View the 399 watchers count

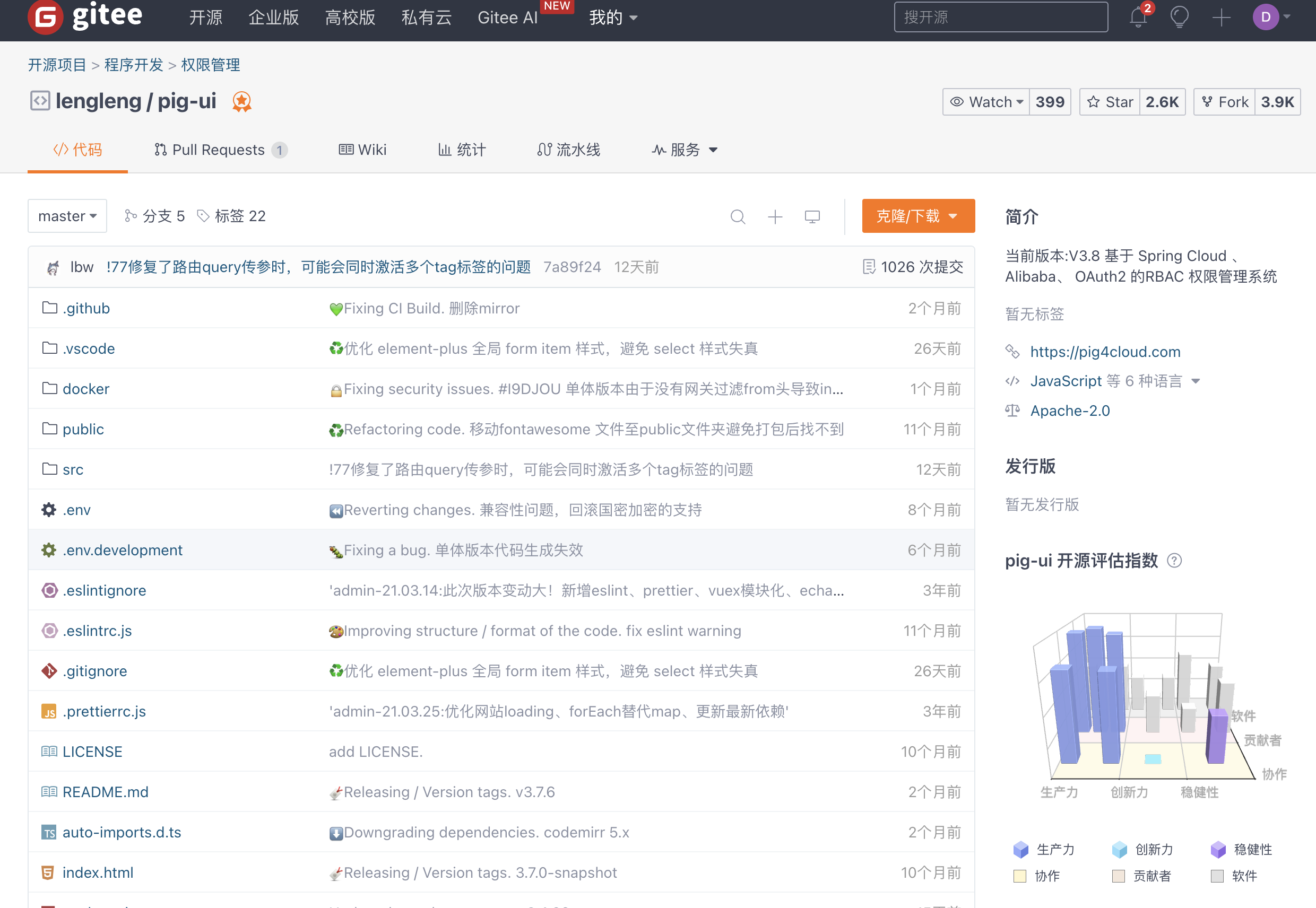1050,102
